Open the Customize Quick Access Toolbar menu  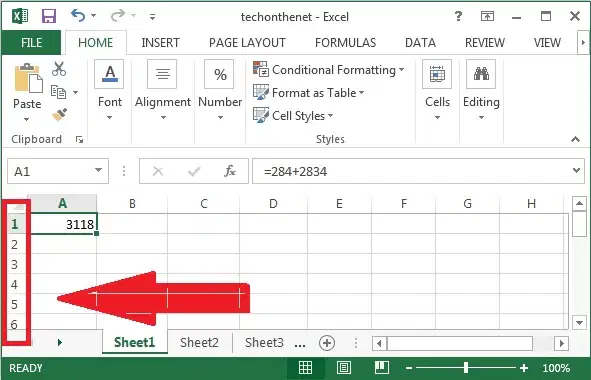(152, 17)
